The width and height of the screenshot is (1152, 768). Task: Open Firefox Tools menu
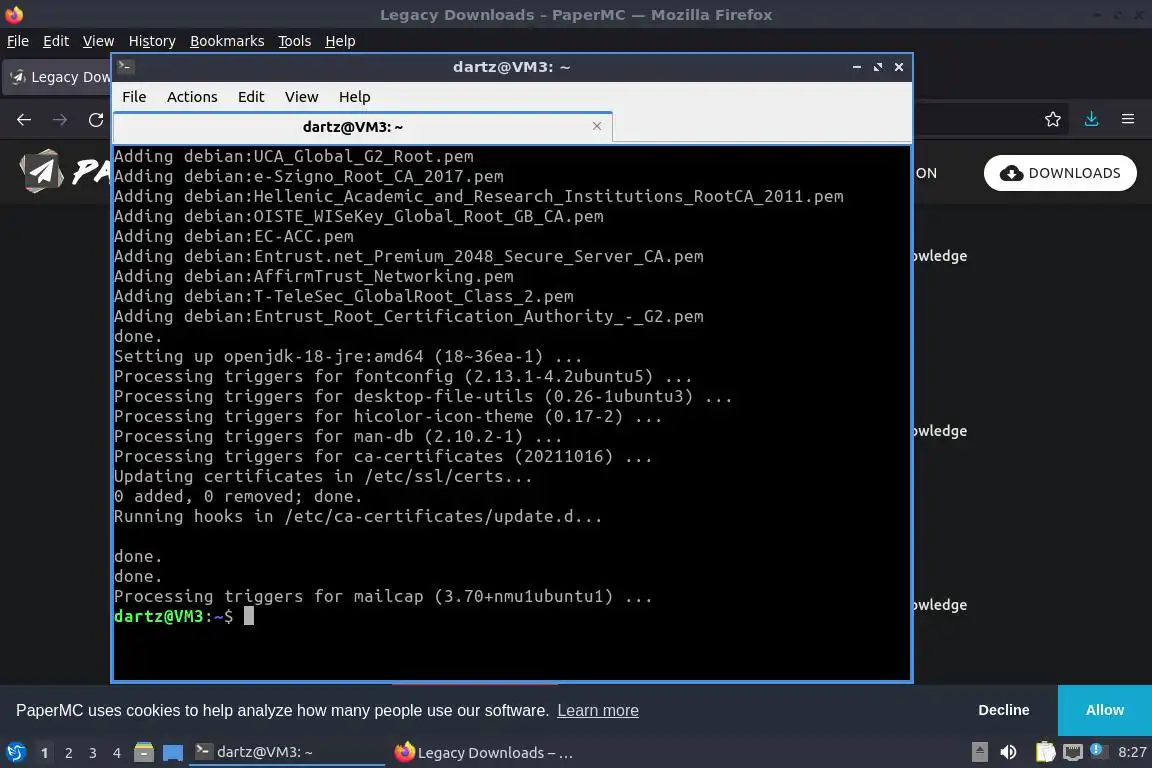(x=295, y=41)
